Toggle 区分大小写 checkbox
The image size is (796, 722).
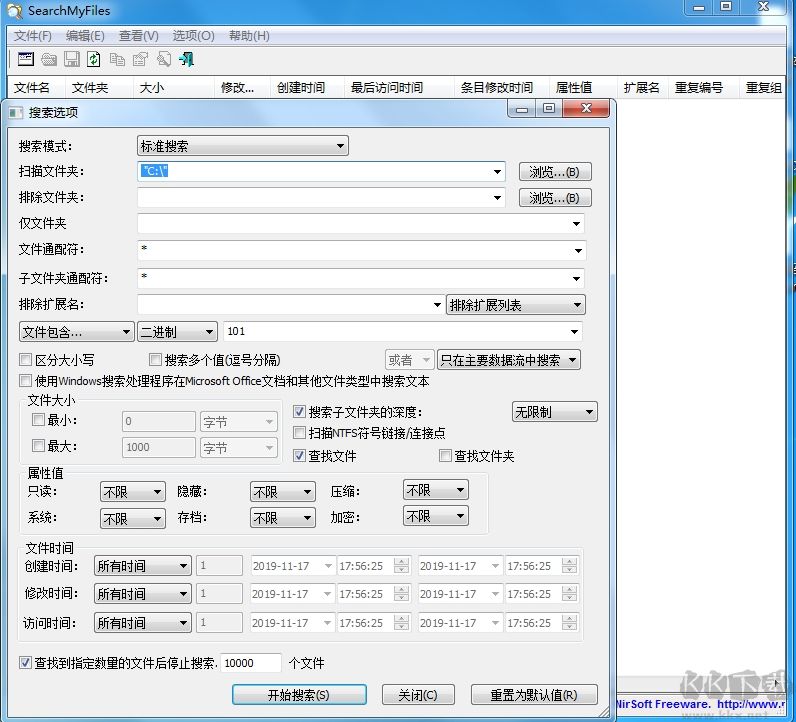(25, 360)
